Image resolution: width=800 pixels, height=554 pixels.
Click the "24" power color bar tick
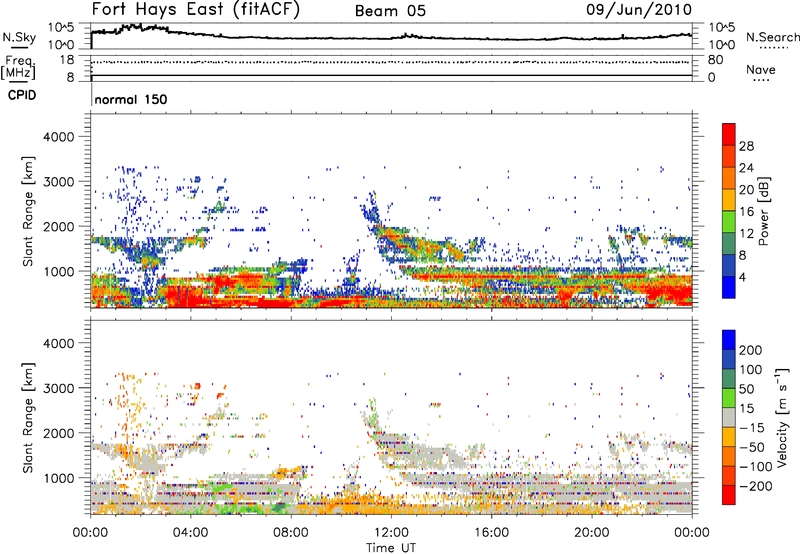746,168
